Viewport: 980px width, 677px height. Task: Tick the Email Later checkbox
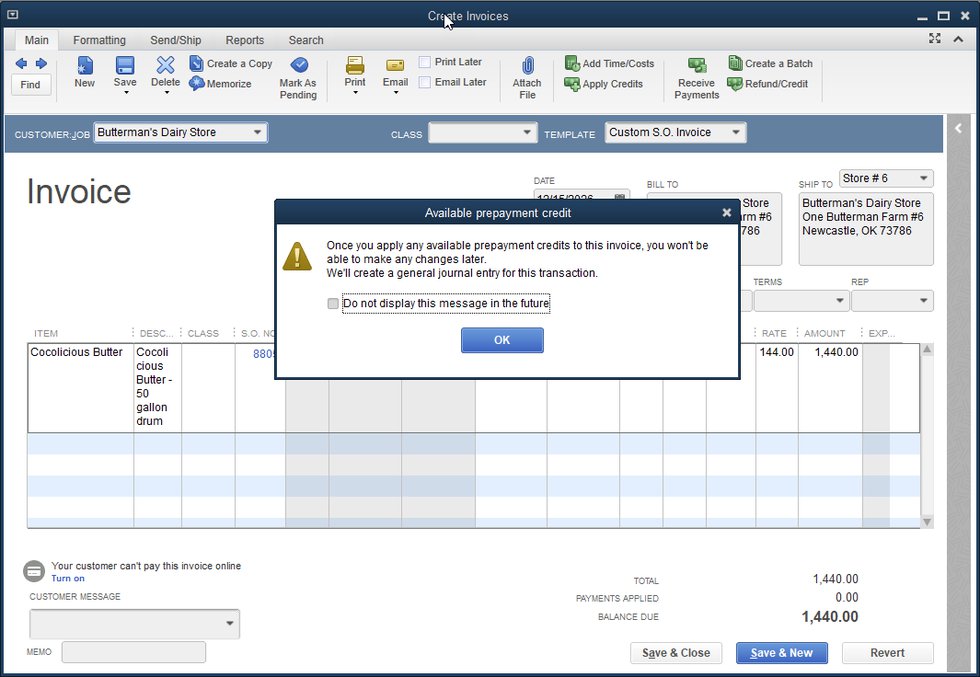425,83
